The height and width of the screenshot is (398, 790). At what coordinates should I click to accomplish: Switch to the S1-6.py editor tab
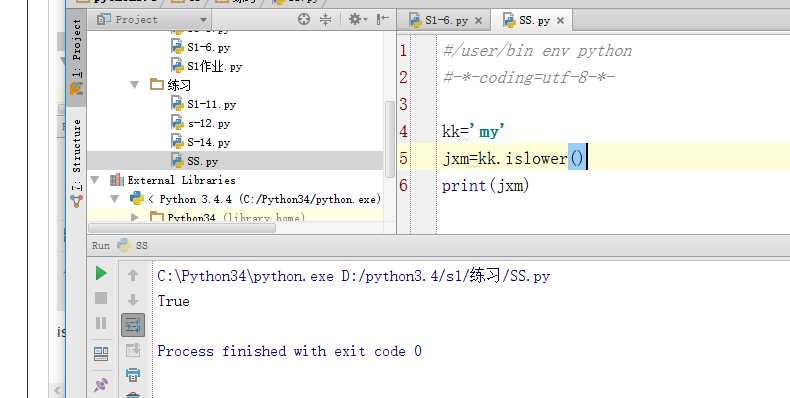click(x=446, y=21)
